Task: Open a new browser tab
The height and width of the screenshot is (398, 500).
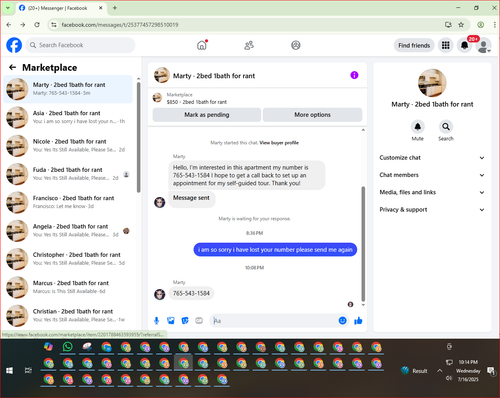Action: click(115, 8)
